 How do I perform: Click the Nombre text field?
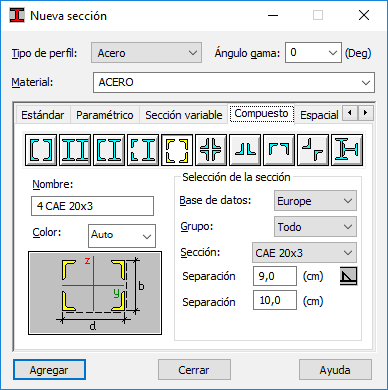point(92,206)
